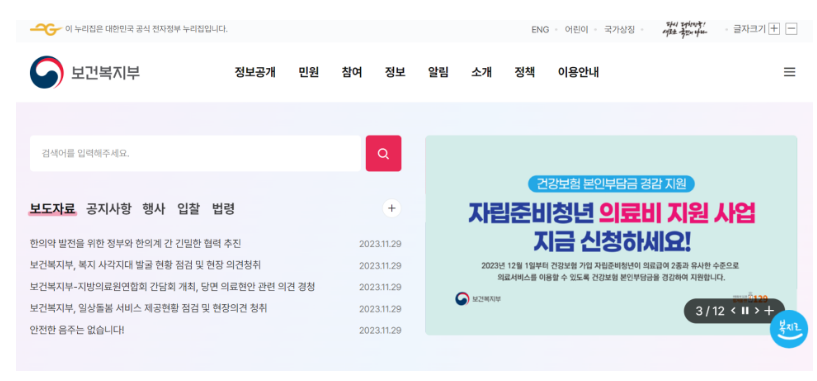Select the 공지사항 tab
The width and height of the screenshot is (817, 381).
pos(108,209)
